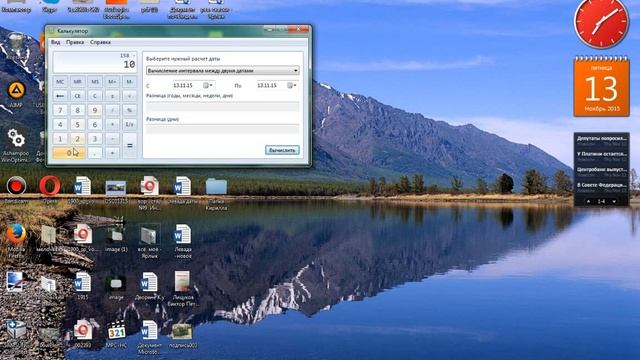Click the digit 3 key

point(95,139)
